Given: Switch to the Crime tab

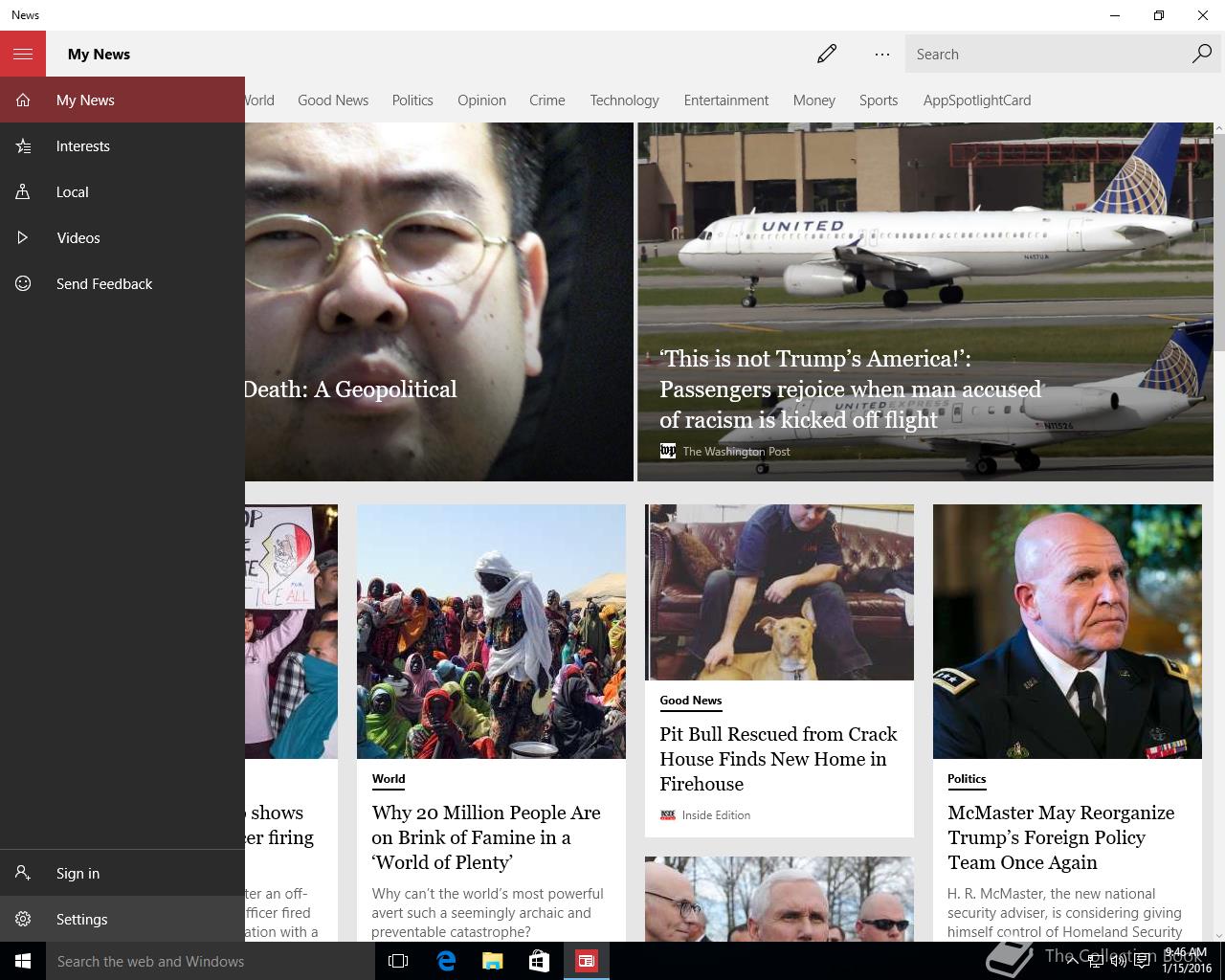Looking at the screenshot, I should pyautogui.click(x=547, y=100).
